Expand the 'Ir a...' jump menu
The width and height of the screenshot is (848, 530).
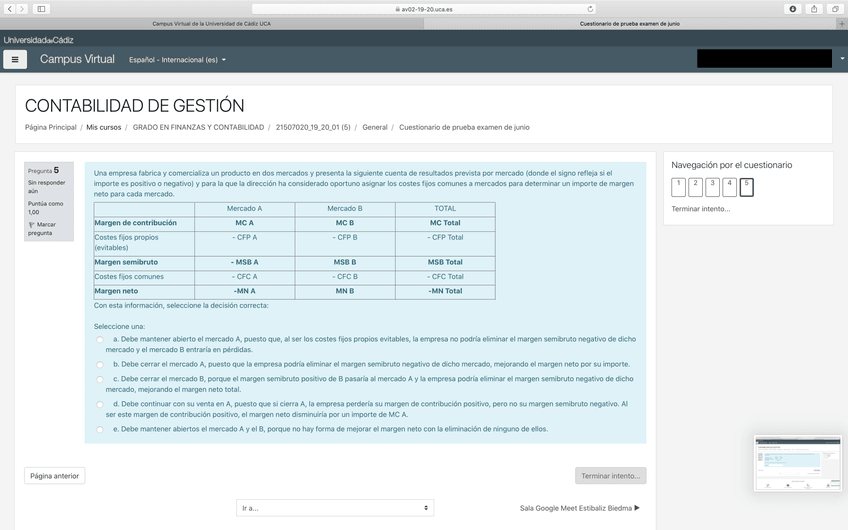click(x=335, y=508)
